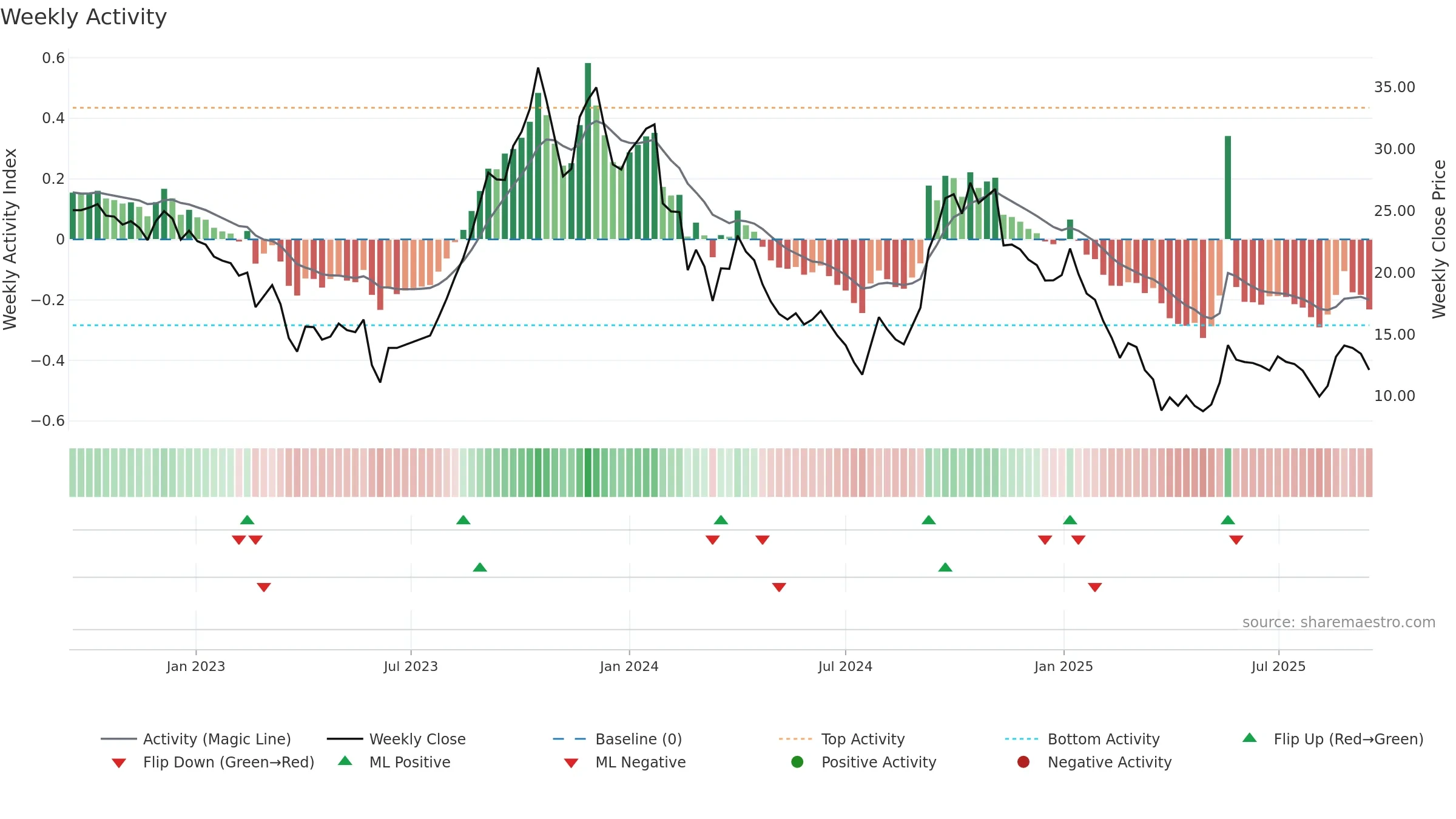
Task: Click the ML Negative triangle in May 2024
Action: point(779,587)
